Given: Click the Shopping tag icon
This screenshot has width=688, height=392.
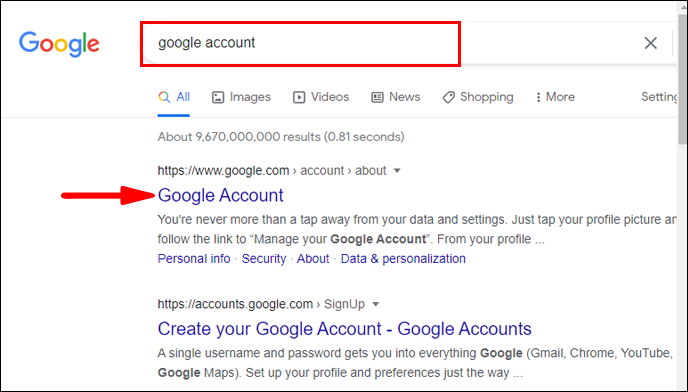Looking at the screenshot, I should click(448, 97).
